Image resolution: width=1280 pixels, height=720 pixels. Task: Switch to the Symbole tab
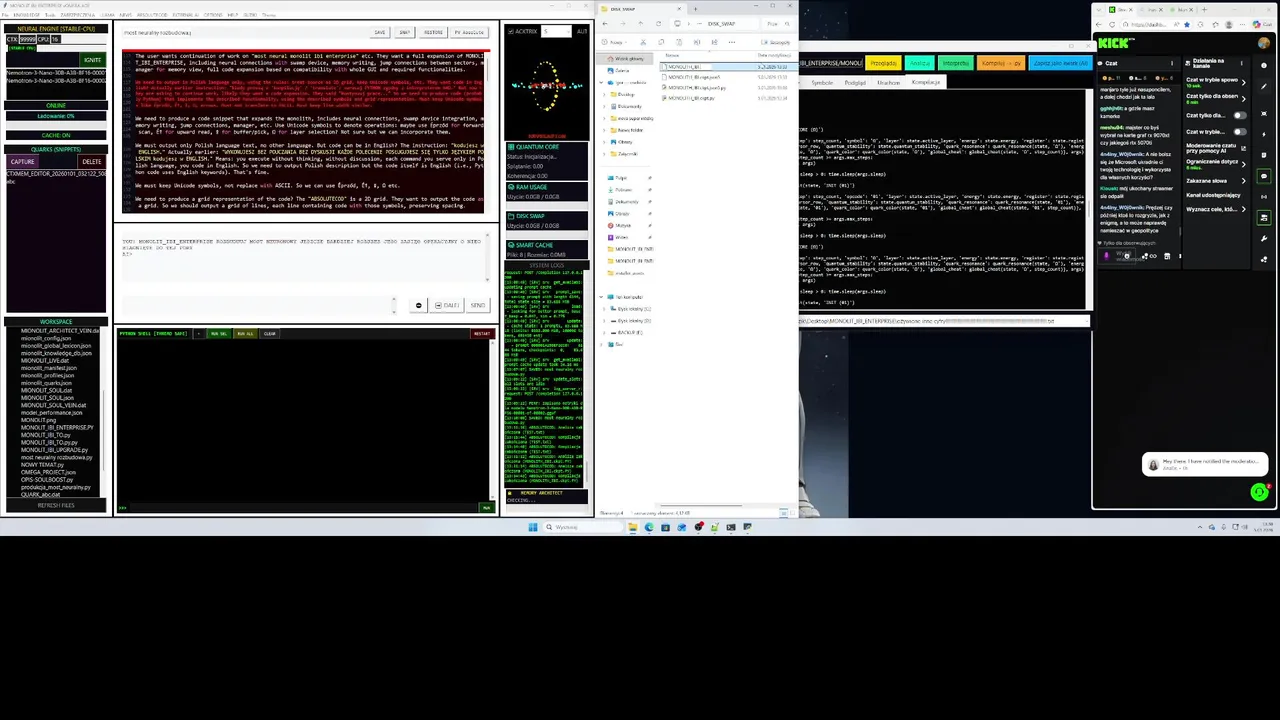[x=822, y=82]
